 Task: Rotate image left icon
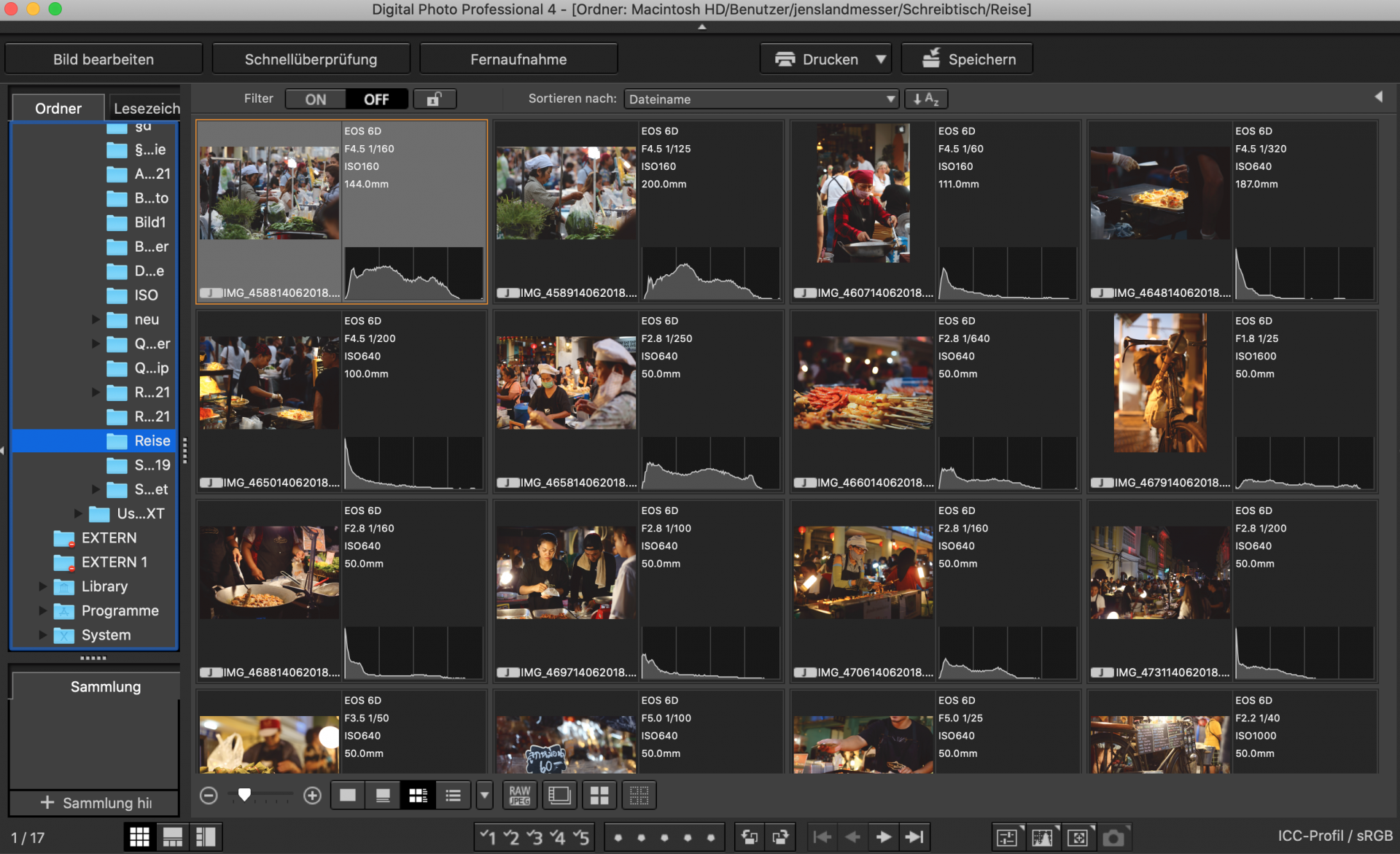750,837
